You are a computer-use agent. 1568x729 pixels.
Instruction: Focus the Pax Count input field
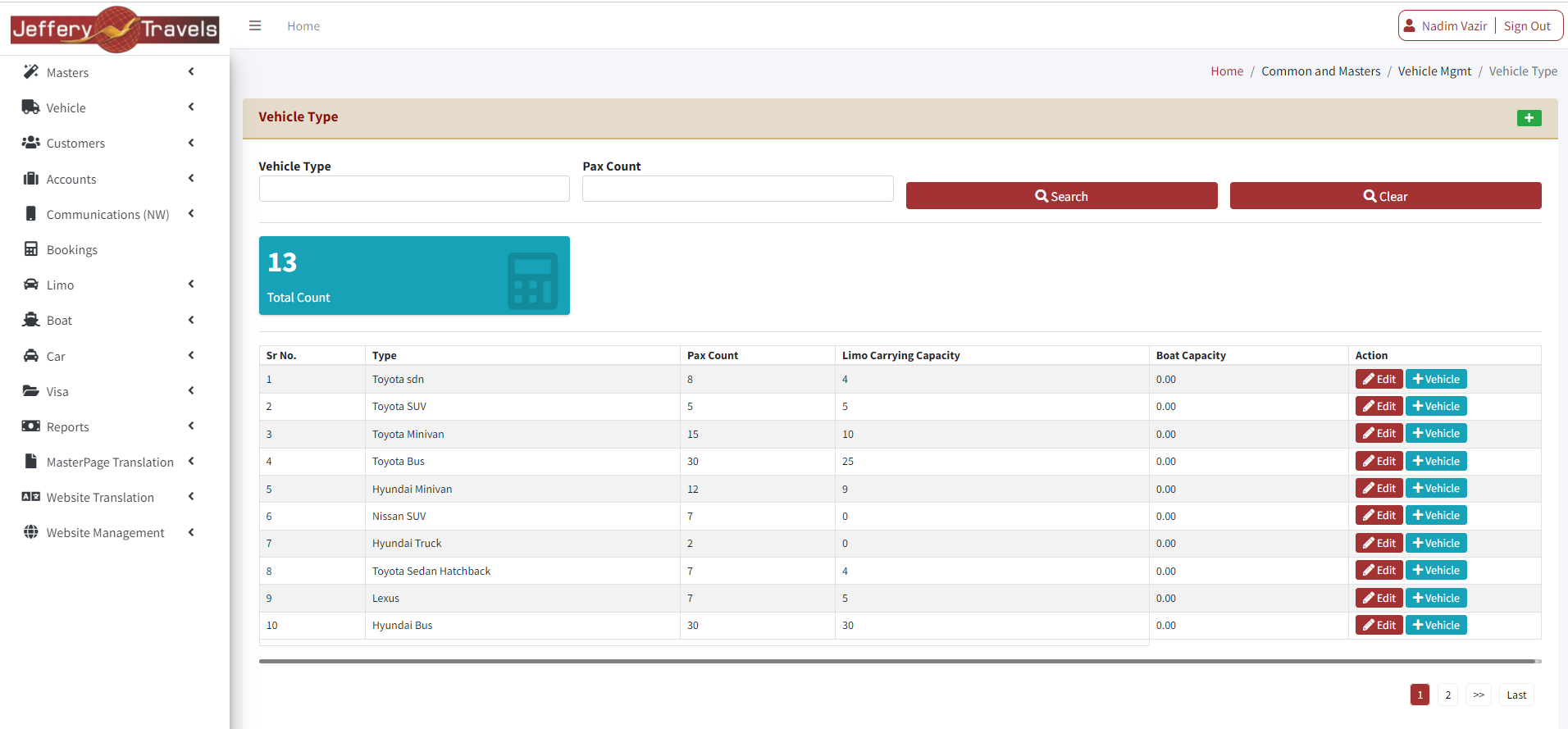[x=737, y=189]
